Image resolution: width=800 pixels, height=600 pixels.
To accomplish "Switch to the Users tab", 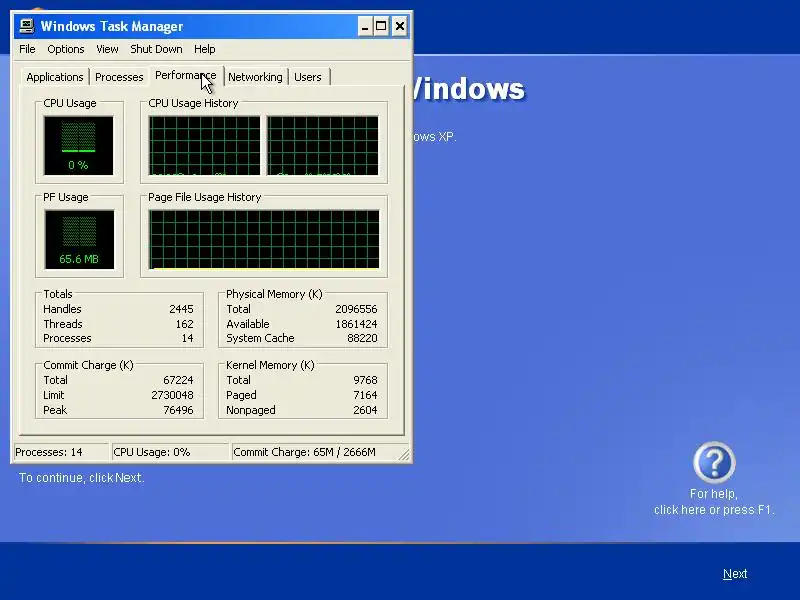I will tap(308, 77).
